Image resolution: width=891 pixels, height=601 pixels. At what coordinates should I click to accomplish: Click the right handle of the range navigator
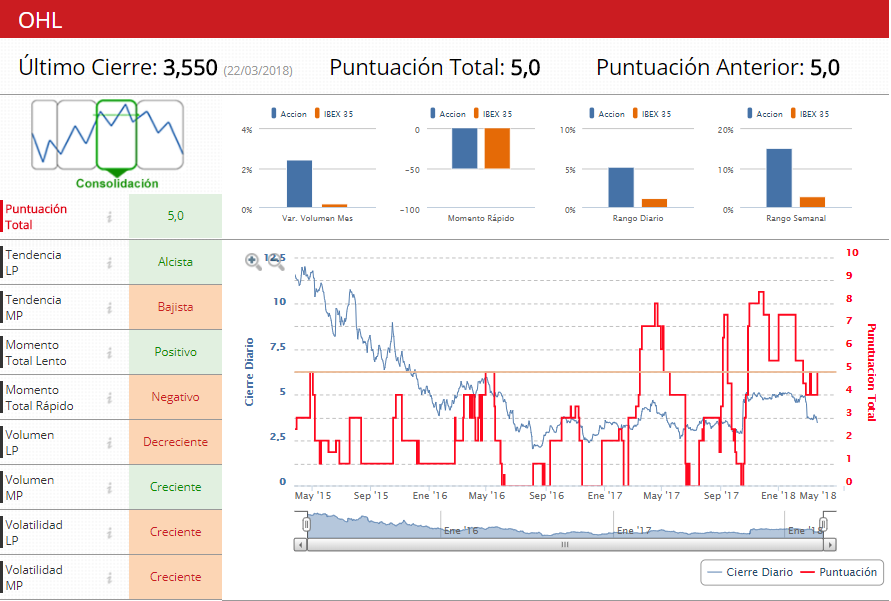823,524
